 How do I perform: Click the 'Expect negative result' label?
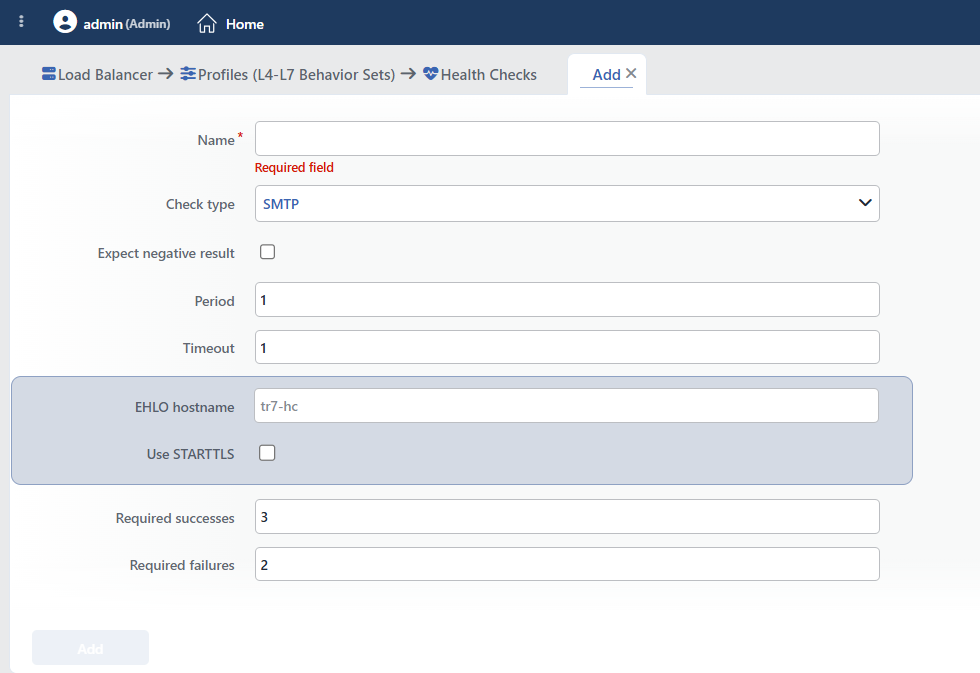(x=166, y=254)
